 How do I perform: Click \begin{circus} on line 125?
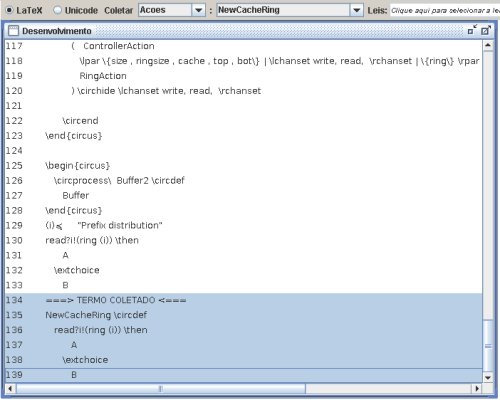77,166
